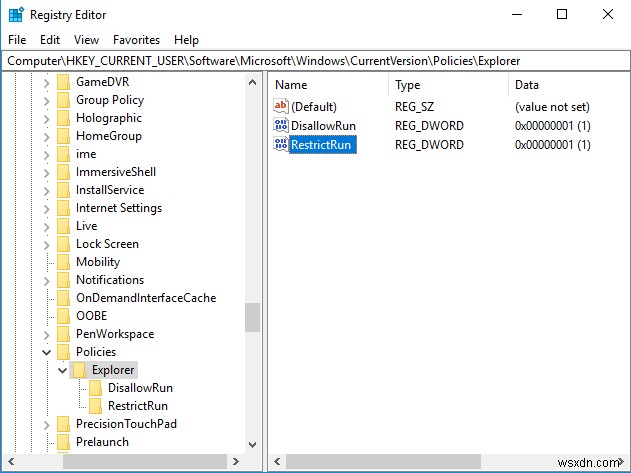Select the DisallowRun DWORD value icon
The height and width of the screenshot is (473, 631).
pos(281,125)
